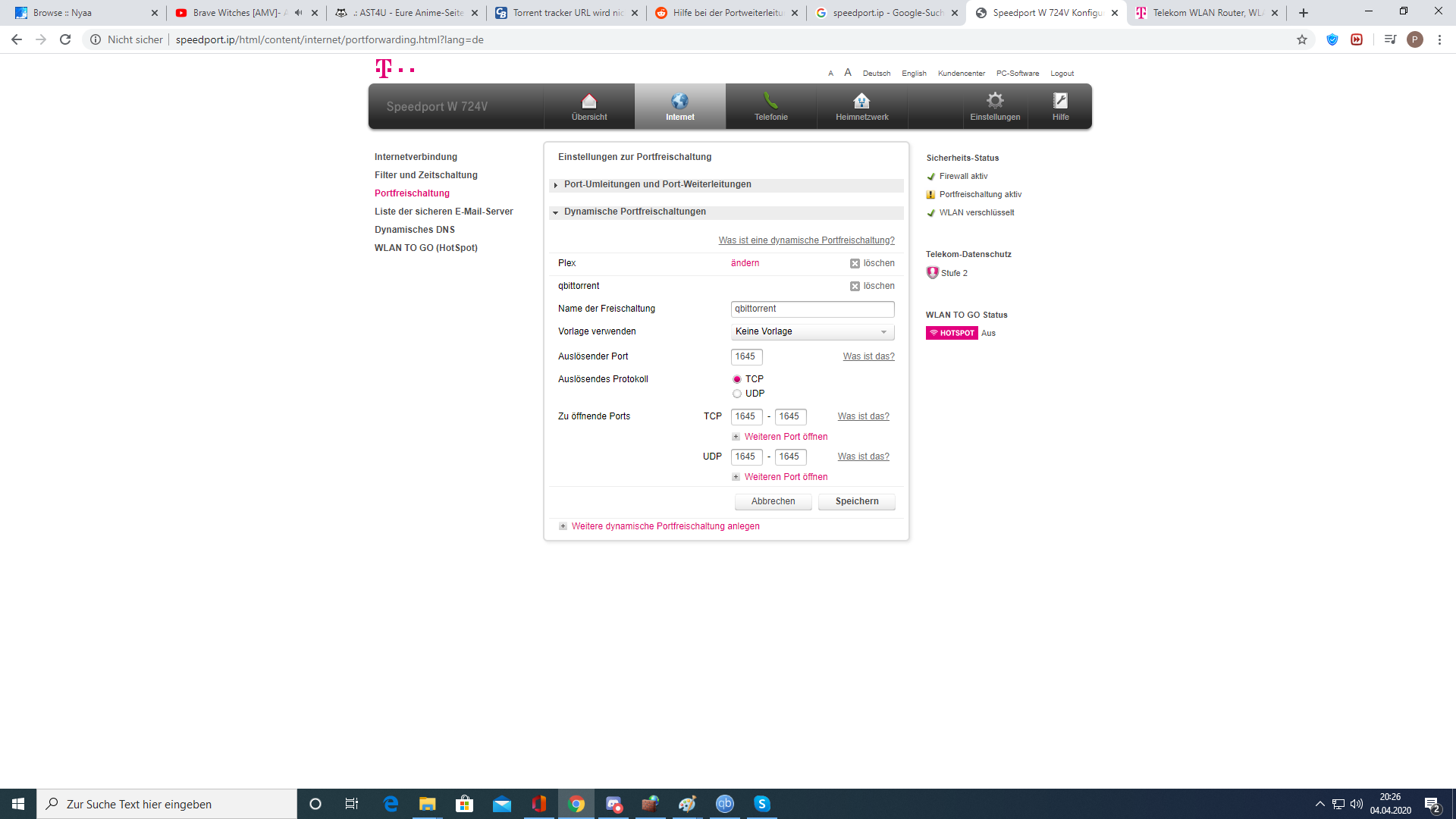The height and width of the screenshot is (819, 1456).
Task: Open the Heimnetzwerk icon
Action: (861, 102)
